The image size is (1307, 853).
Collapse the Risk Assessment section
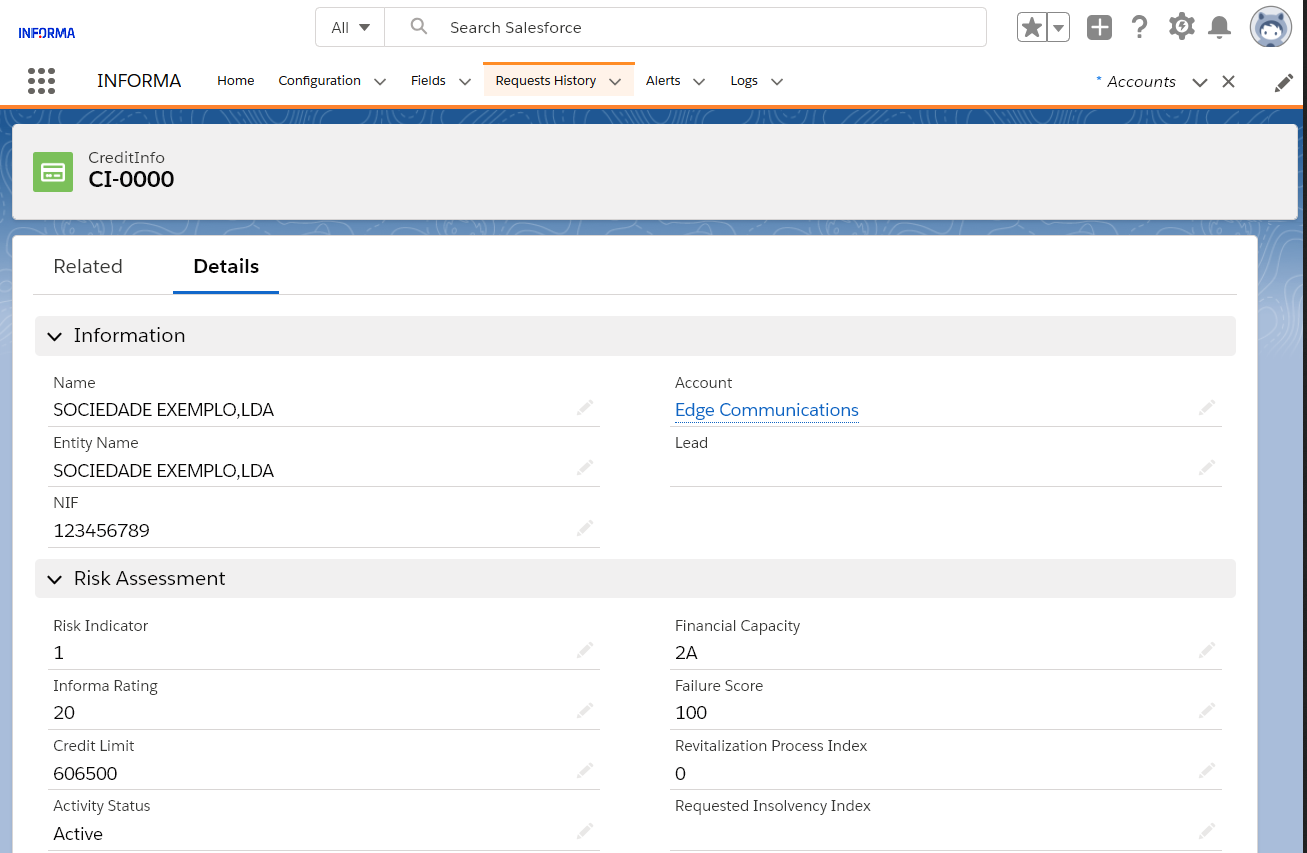click(x=55, y=579)
